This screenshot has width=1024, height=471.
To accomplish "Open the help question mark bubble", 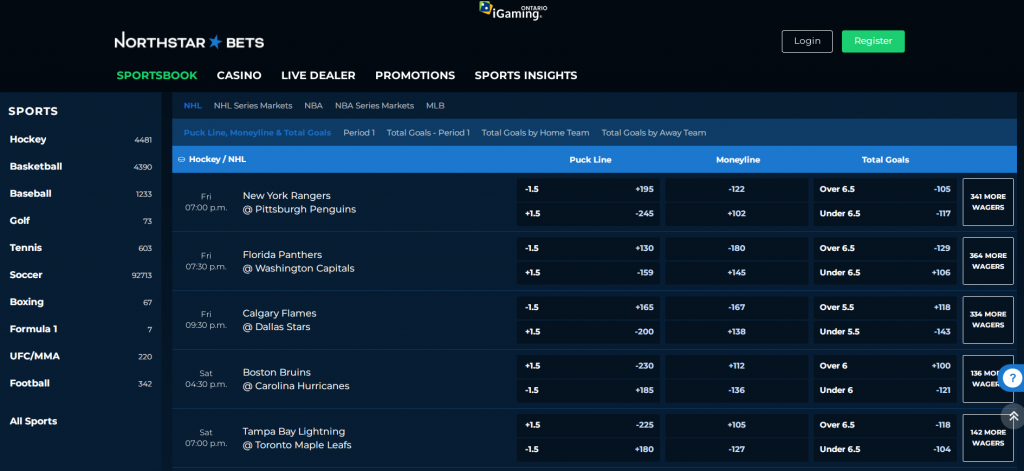I will point(1012,378).
